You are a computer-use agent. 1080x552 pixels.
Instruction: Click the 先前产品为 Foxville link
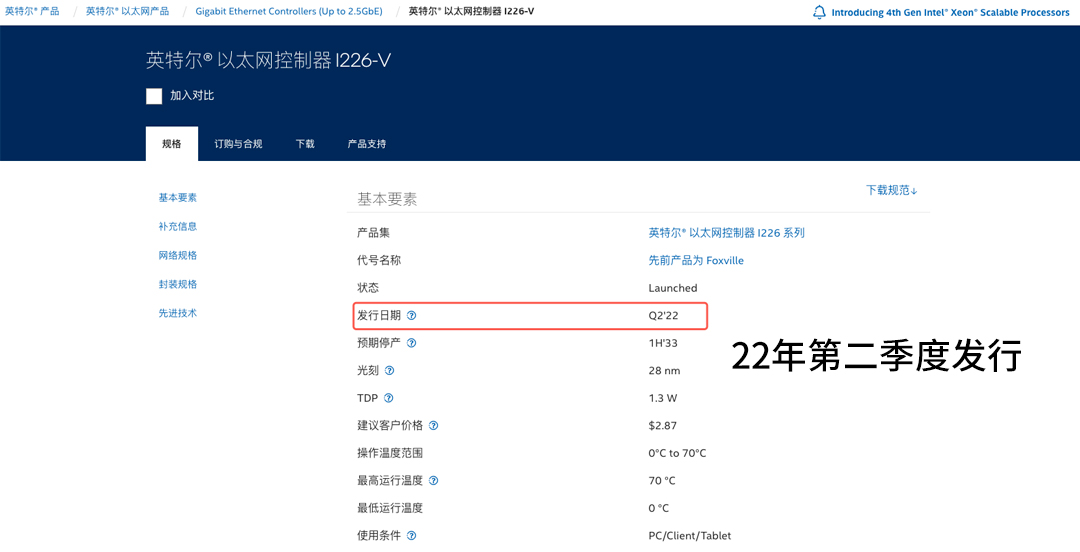(696, 261)
